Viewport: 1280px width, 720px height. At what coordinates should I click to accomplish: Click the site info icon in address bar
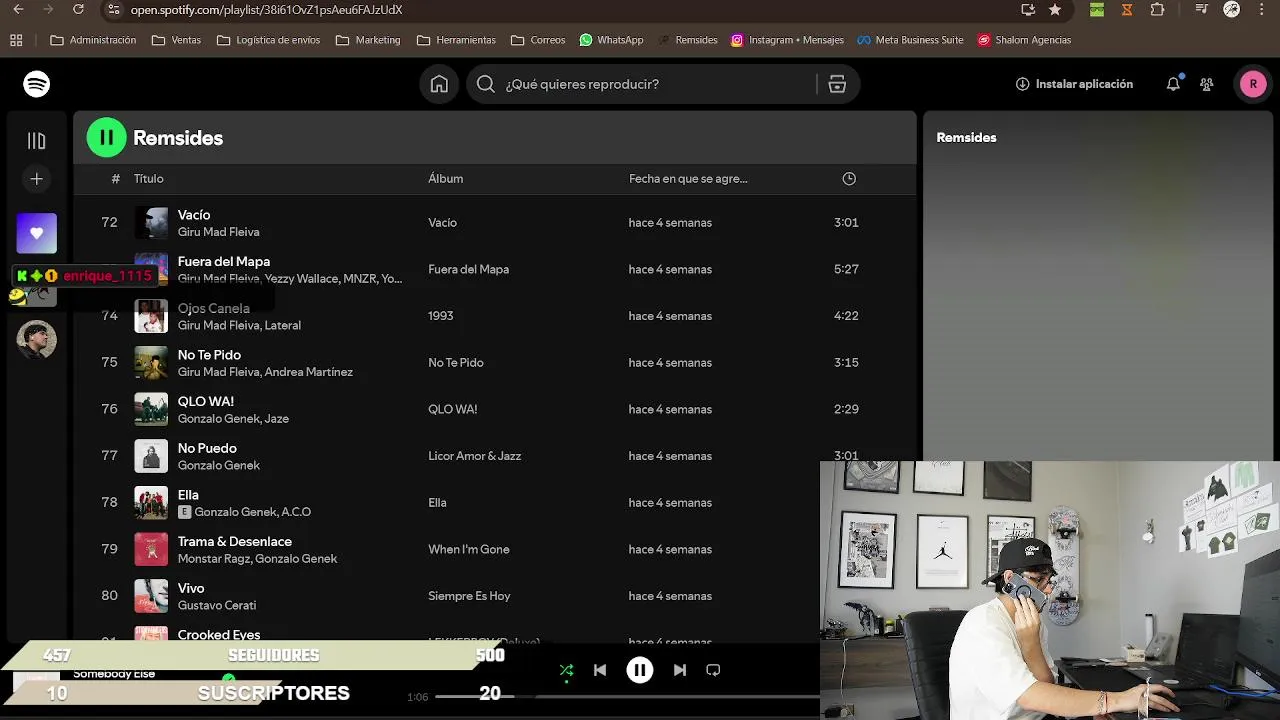tap(114, 10)
